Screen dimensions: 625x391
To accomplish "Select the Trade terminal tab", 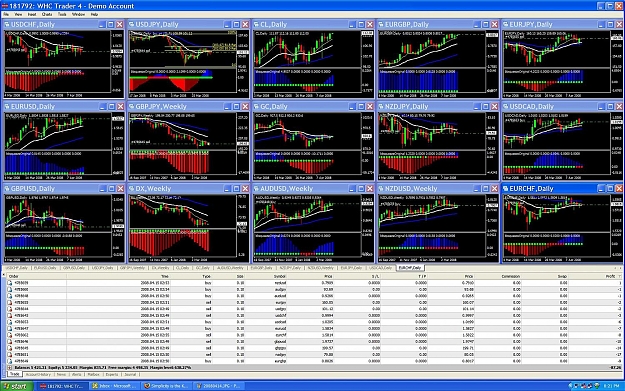I will (x=15, y=374).
